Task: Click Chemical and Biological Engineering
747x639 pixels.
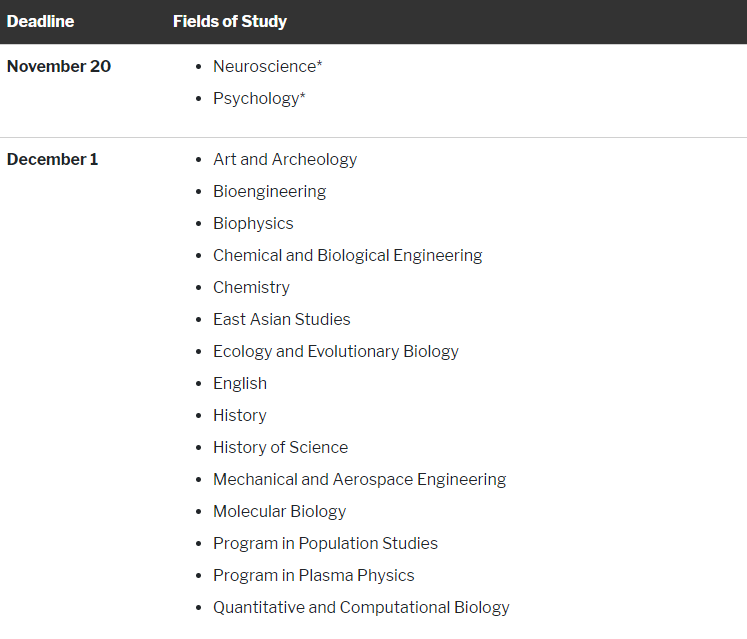Action: [347, 255]
